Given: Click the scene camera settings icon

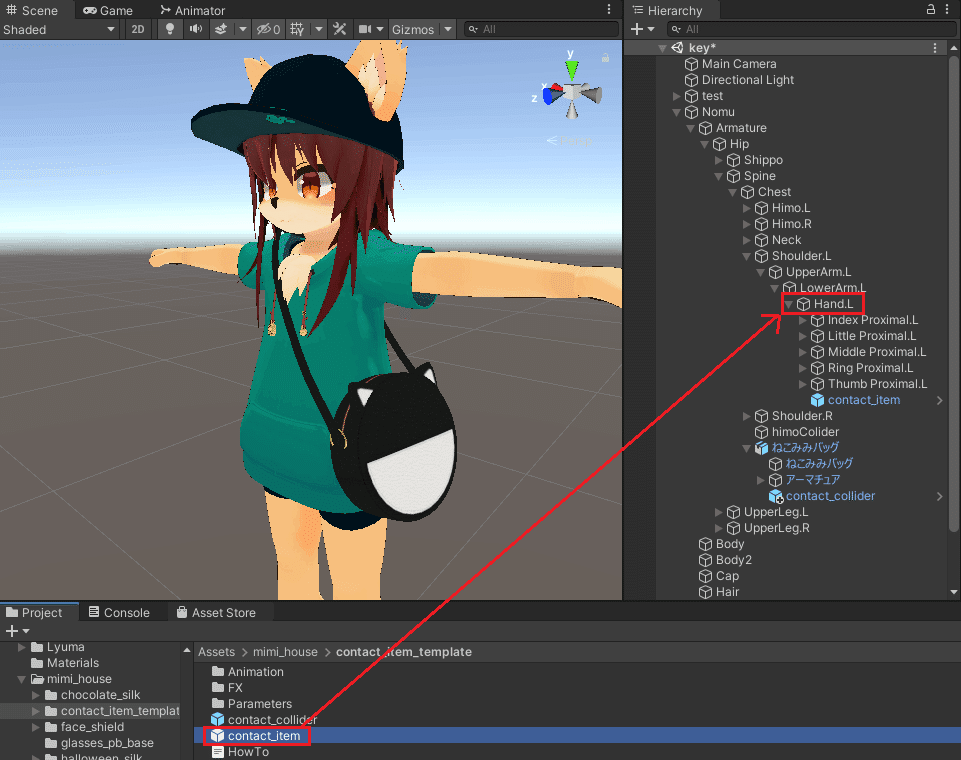Looking at the screenshot, I should (x=365, y=29).
